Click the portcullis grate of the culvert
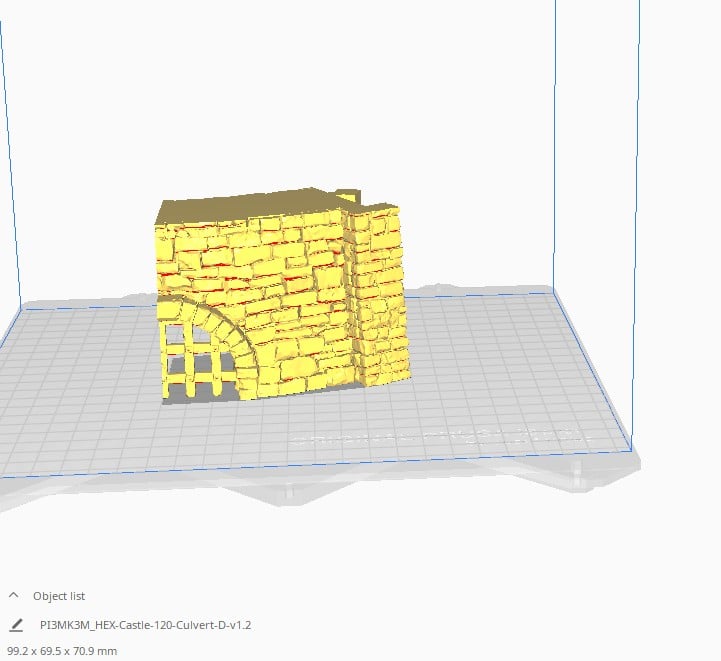The width and height of the screenshot is (721, 661). point(195,363)
